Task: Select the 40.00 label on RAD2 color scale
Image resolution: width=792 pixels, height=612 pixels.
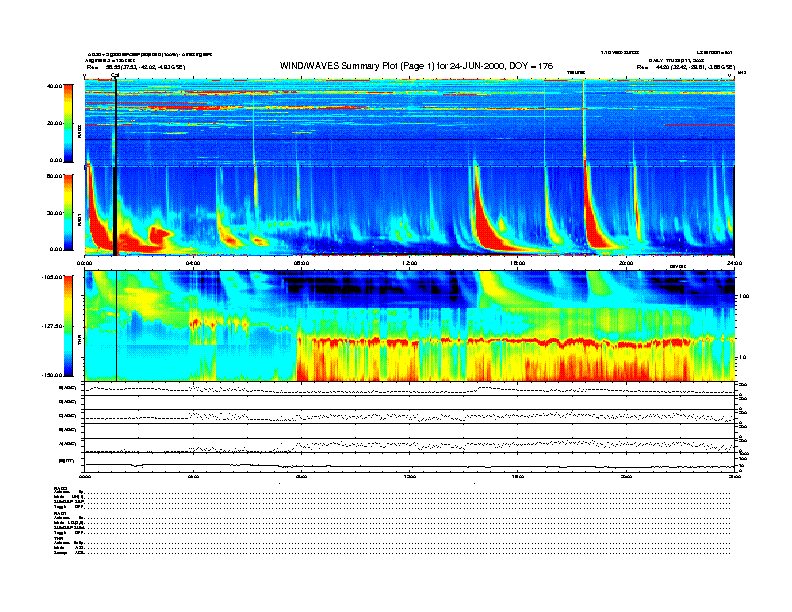Action: (54, 86)
